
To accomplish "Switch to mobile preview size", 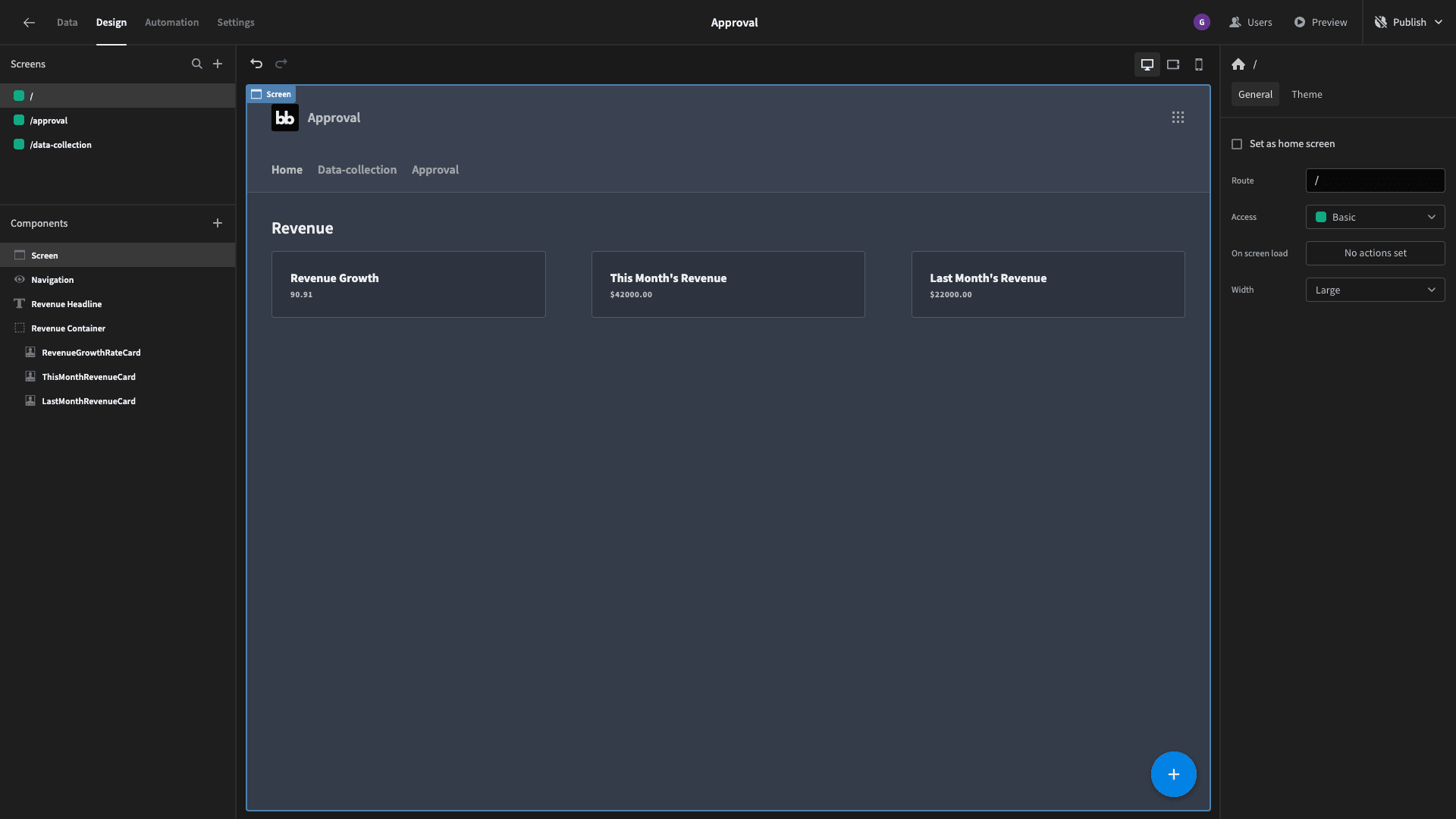I will (1199, 64).
